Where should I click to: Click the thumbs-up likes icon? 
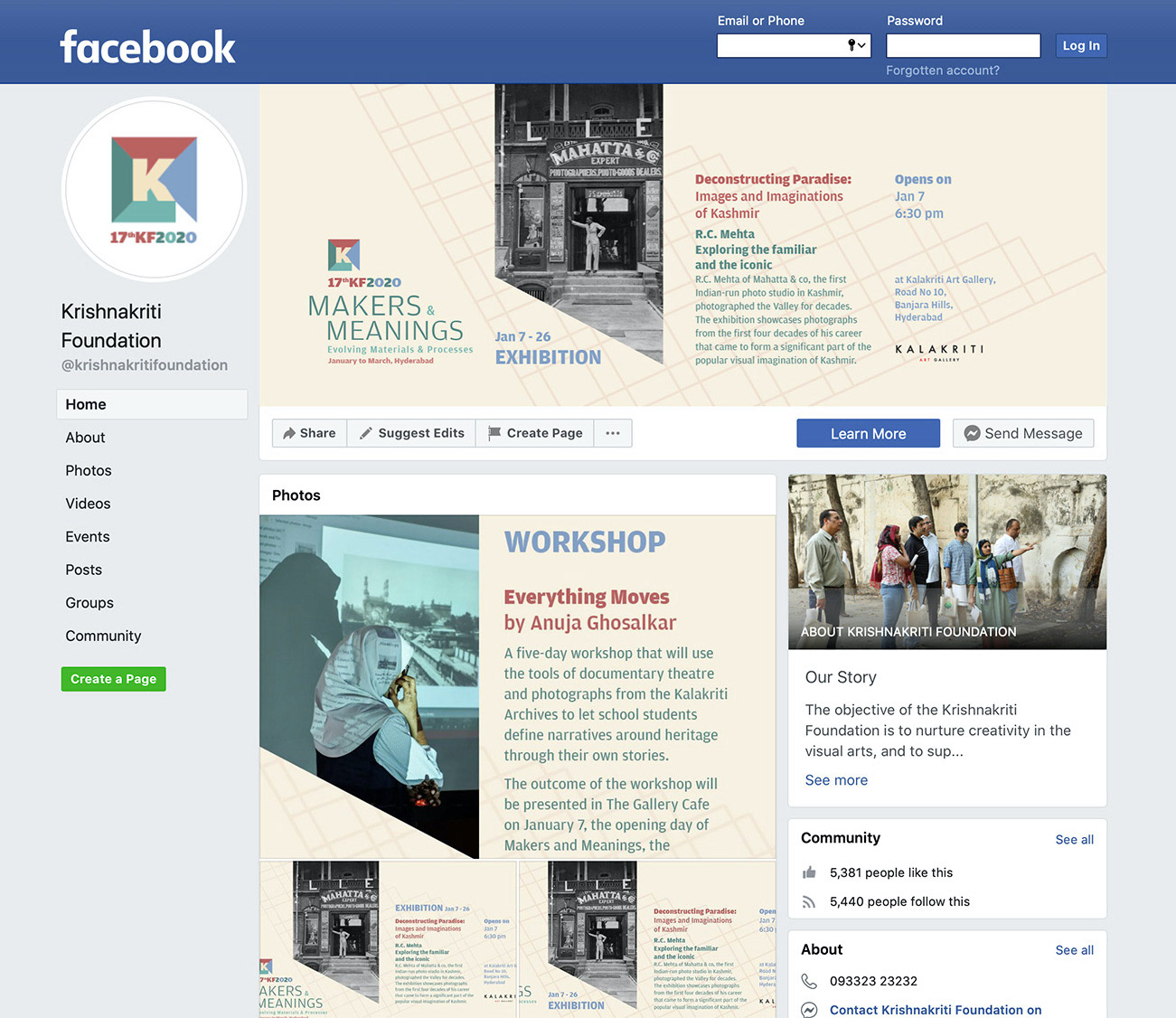tap(809, 872)
